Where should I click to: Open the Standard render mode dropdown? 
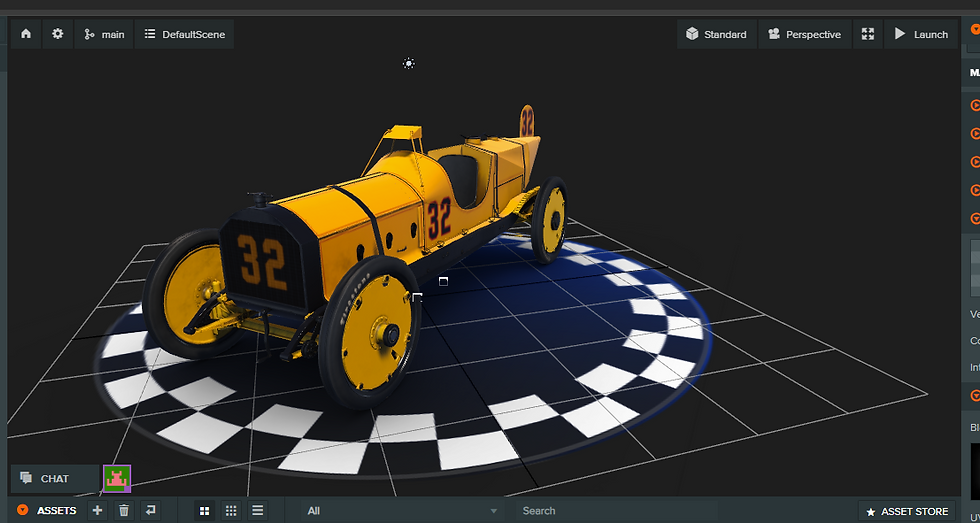716,34
